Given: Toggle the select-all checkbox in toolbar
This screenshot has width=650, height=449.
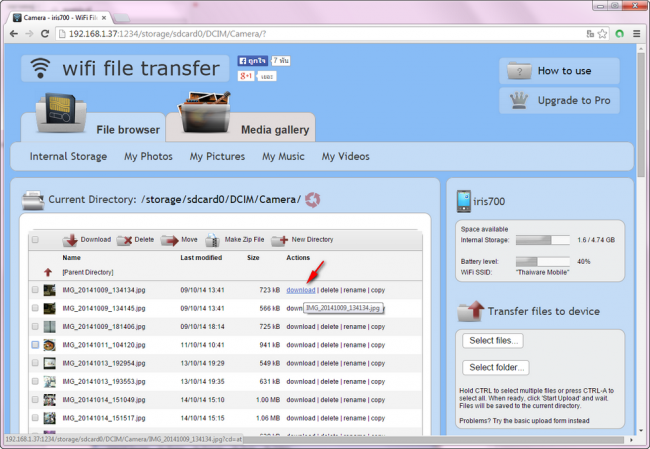Looking at the screenshot, I should (35, 240).
